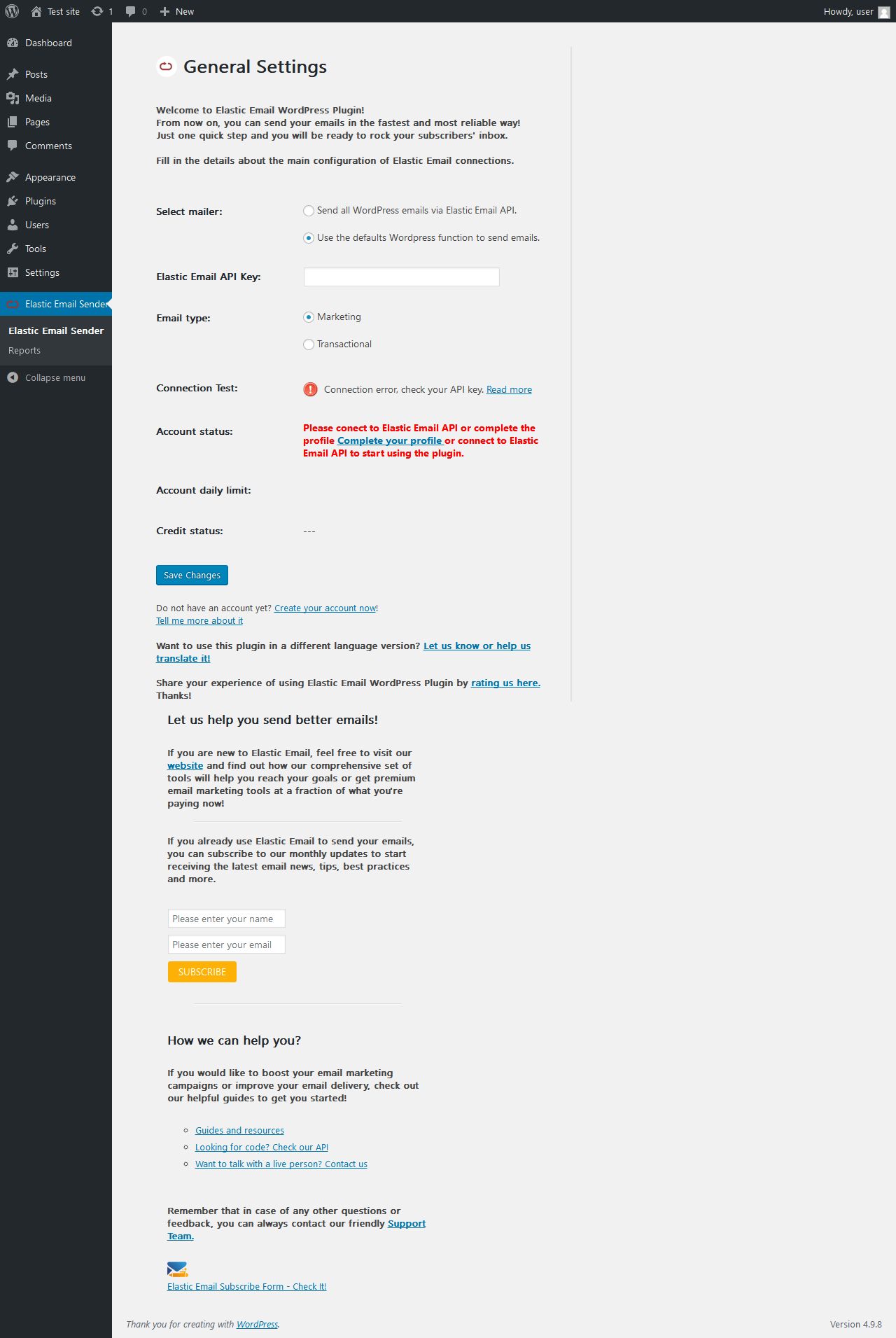Click the Please enter your name field
Viewport: 896px width, 1338px height.
(227, 919)
